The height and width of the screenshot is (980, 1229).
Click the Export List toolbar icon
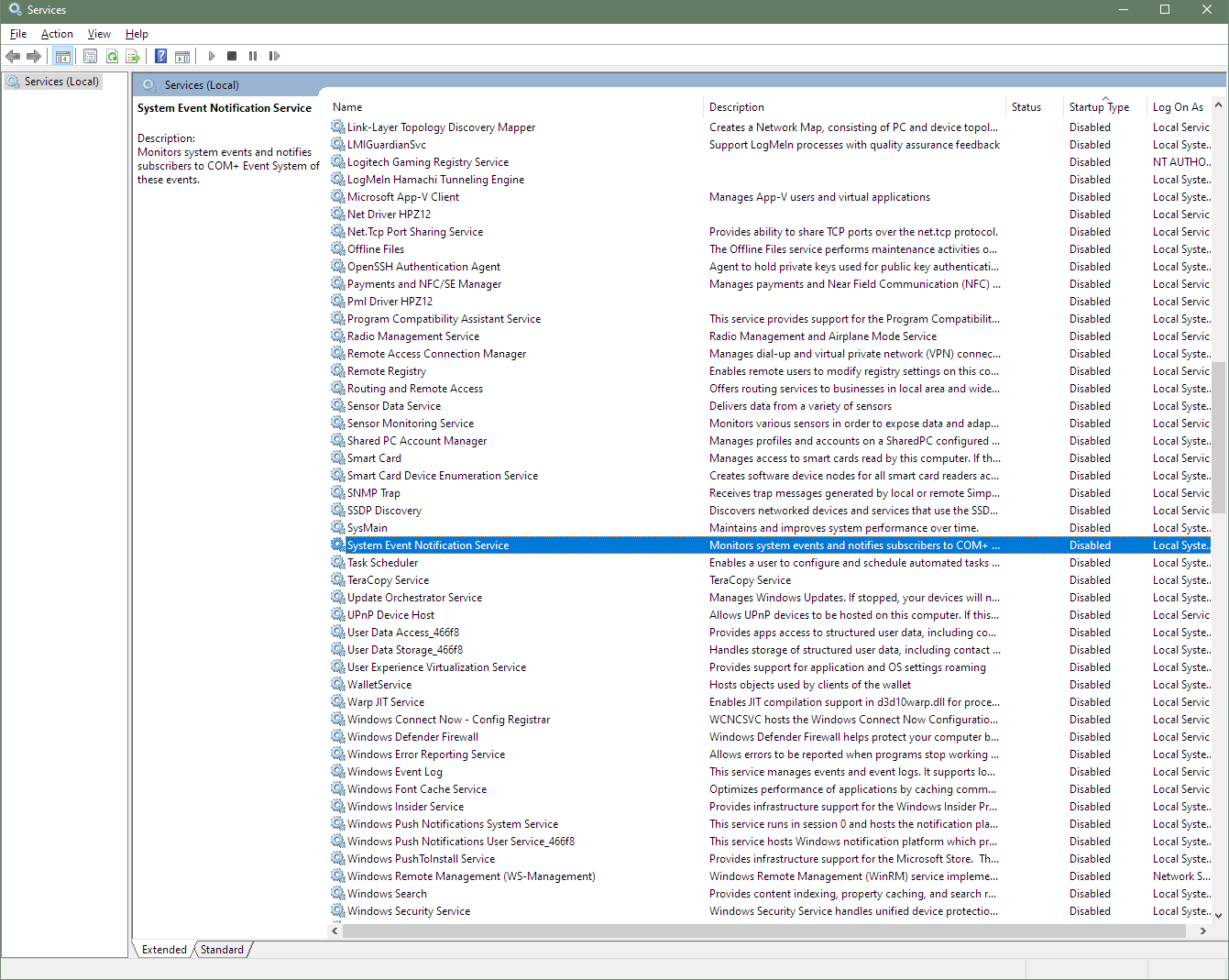click(x=133, y=56)
